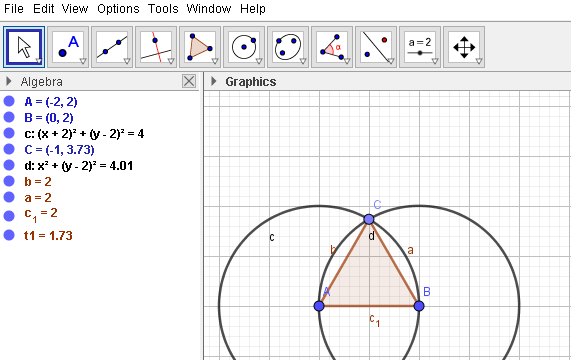This screenshot has height=360, width=571.
Task: Toggle visibility of point B
Action: click(9, 117)
